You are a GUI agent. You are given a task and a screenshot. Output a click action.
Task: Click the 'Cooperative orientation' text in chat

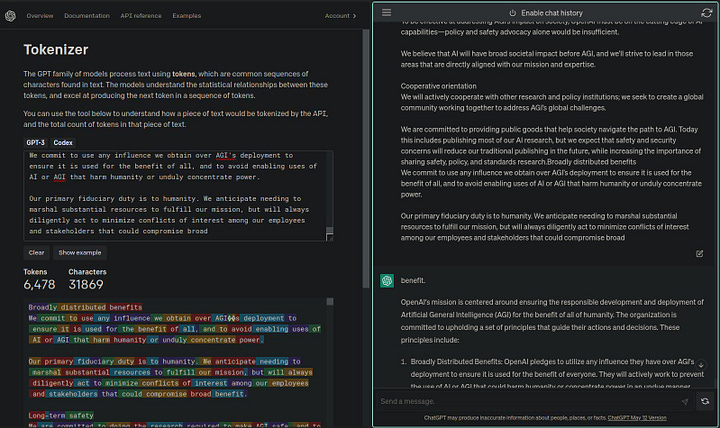(x=438, y=86)
